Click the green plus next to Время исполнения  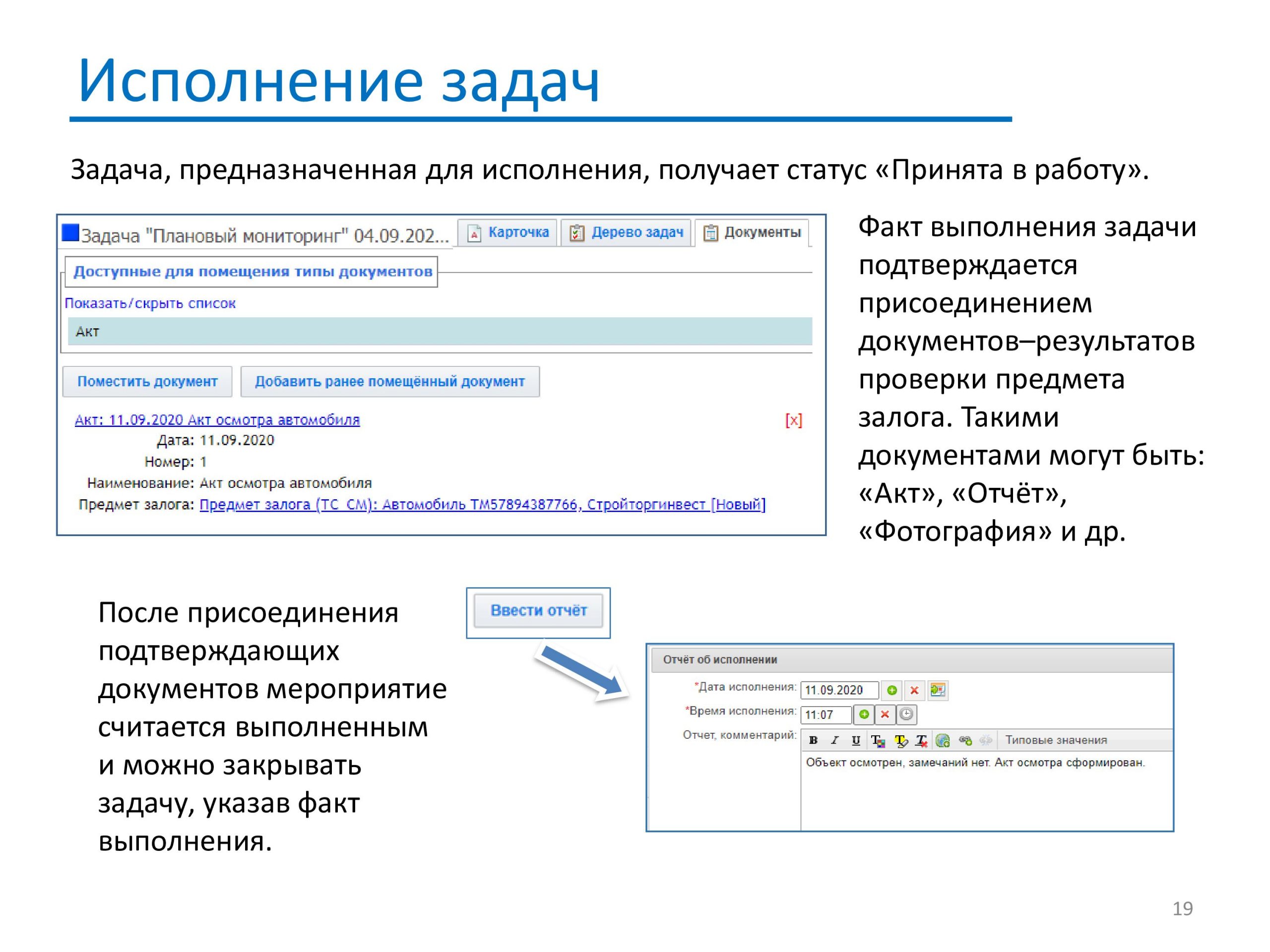pos(864,714)
